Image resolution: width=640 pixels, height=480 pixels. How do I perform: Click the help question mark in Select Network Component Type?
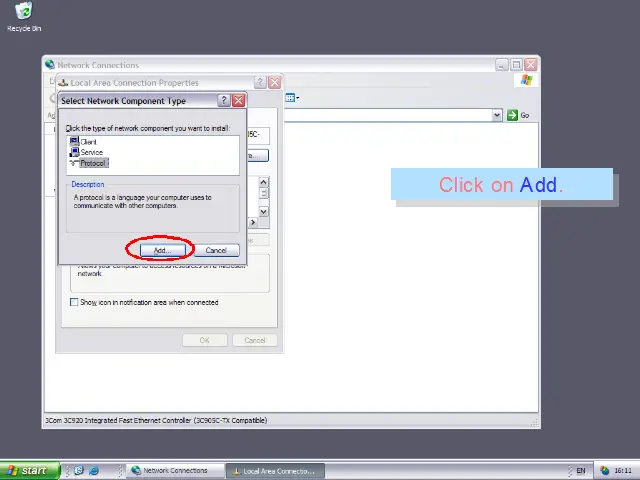coord(223,101)
